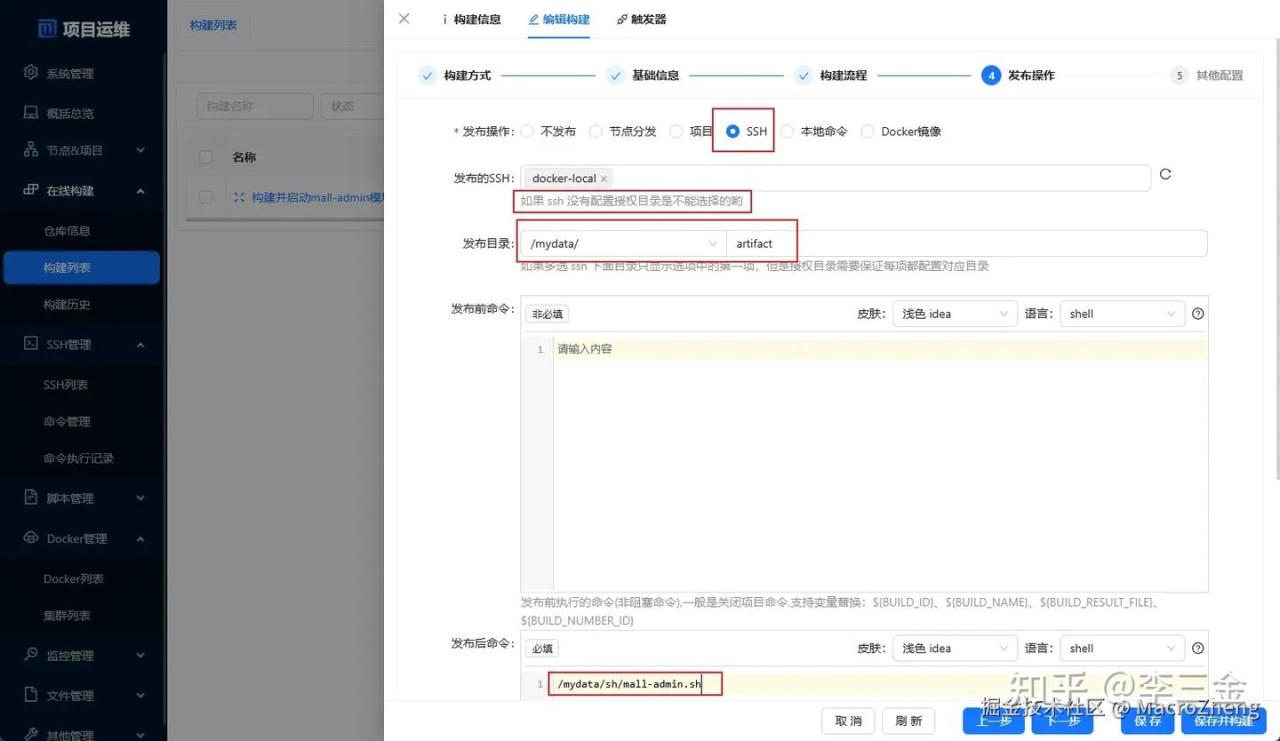Check the 构建并启动mall-admin row checkbox
The image size is (1280, 741).
click(x=206, y=198)
